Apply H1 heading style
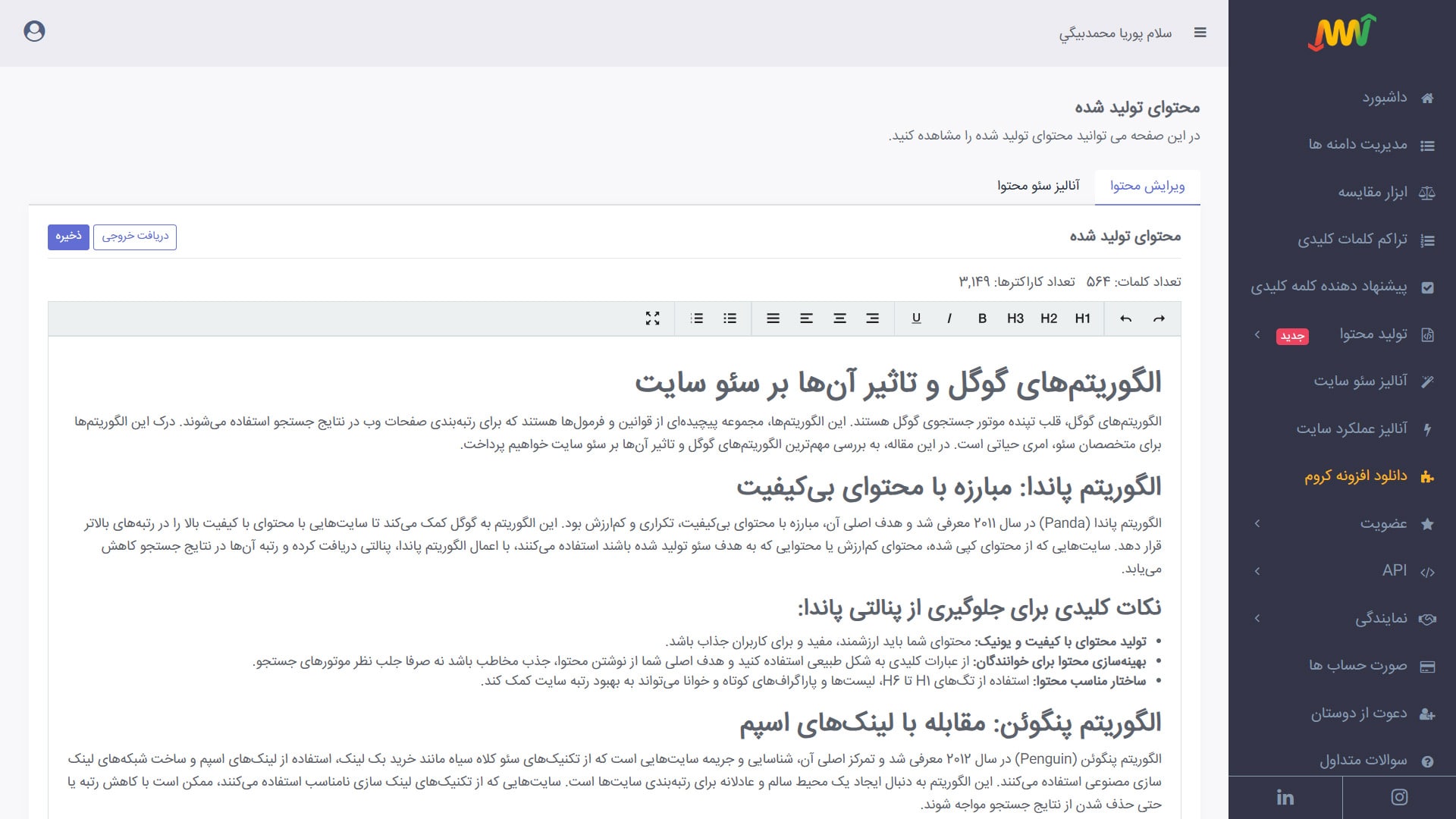Viewport: 1456px width, 819px height. [1082, 318]
